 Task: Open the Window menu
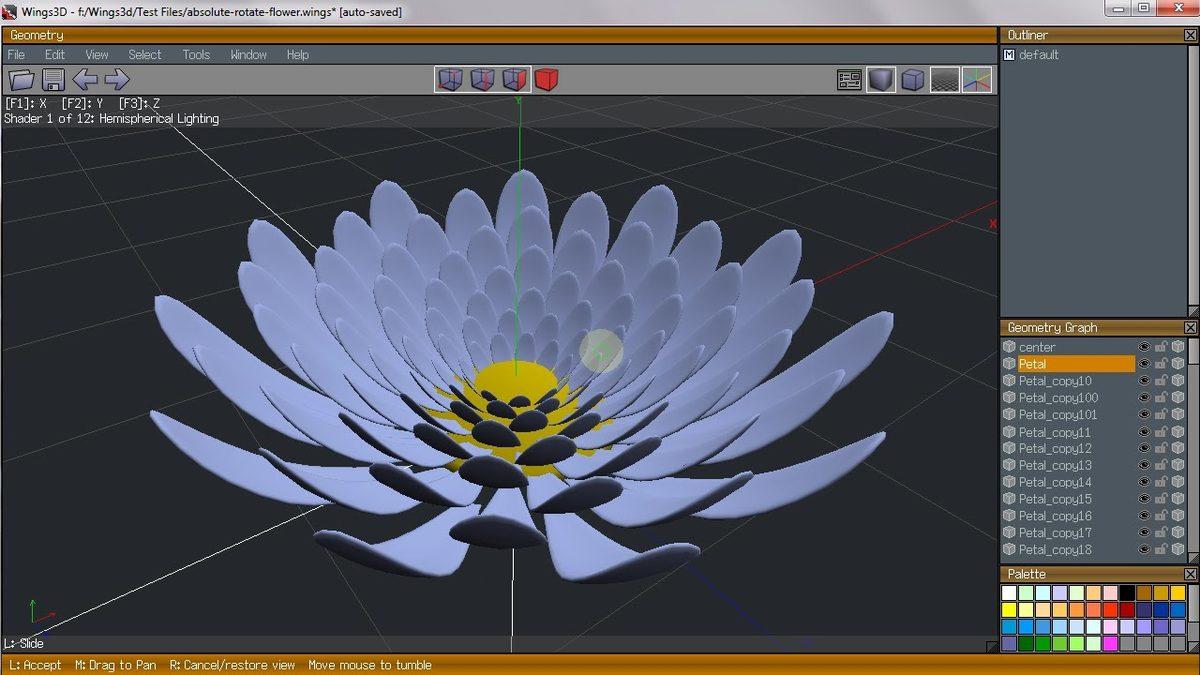pyautogui.click(x=247, y=55)
